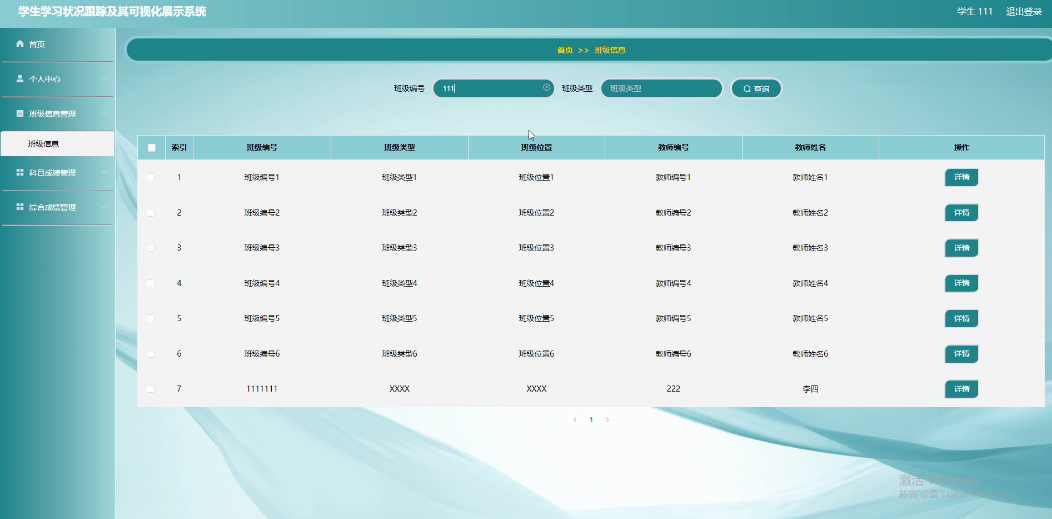Open 详情 for row 班级编号4
Viewport: 1052px width, 519px height.
pyautogui.click(x=961, y=283)
